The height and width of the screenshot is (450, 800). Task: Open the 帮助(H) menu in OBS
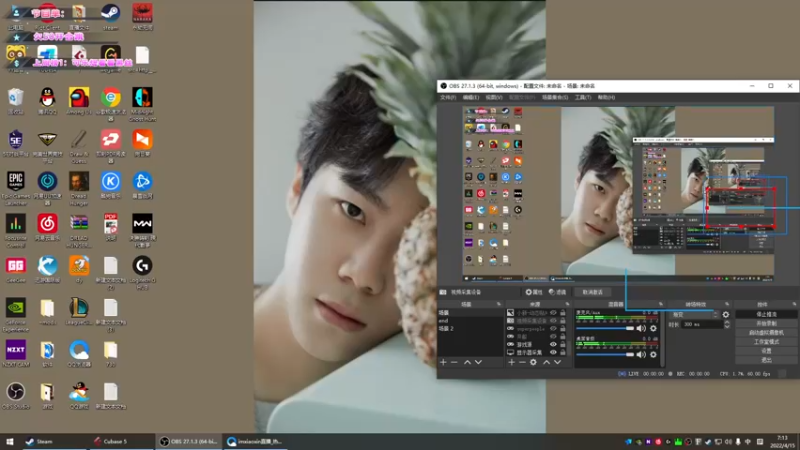606,97
